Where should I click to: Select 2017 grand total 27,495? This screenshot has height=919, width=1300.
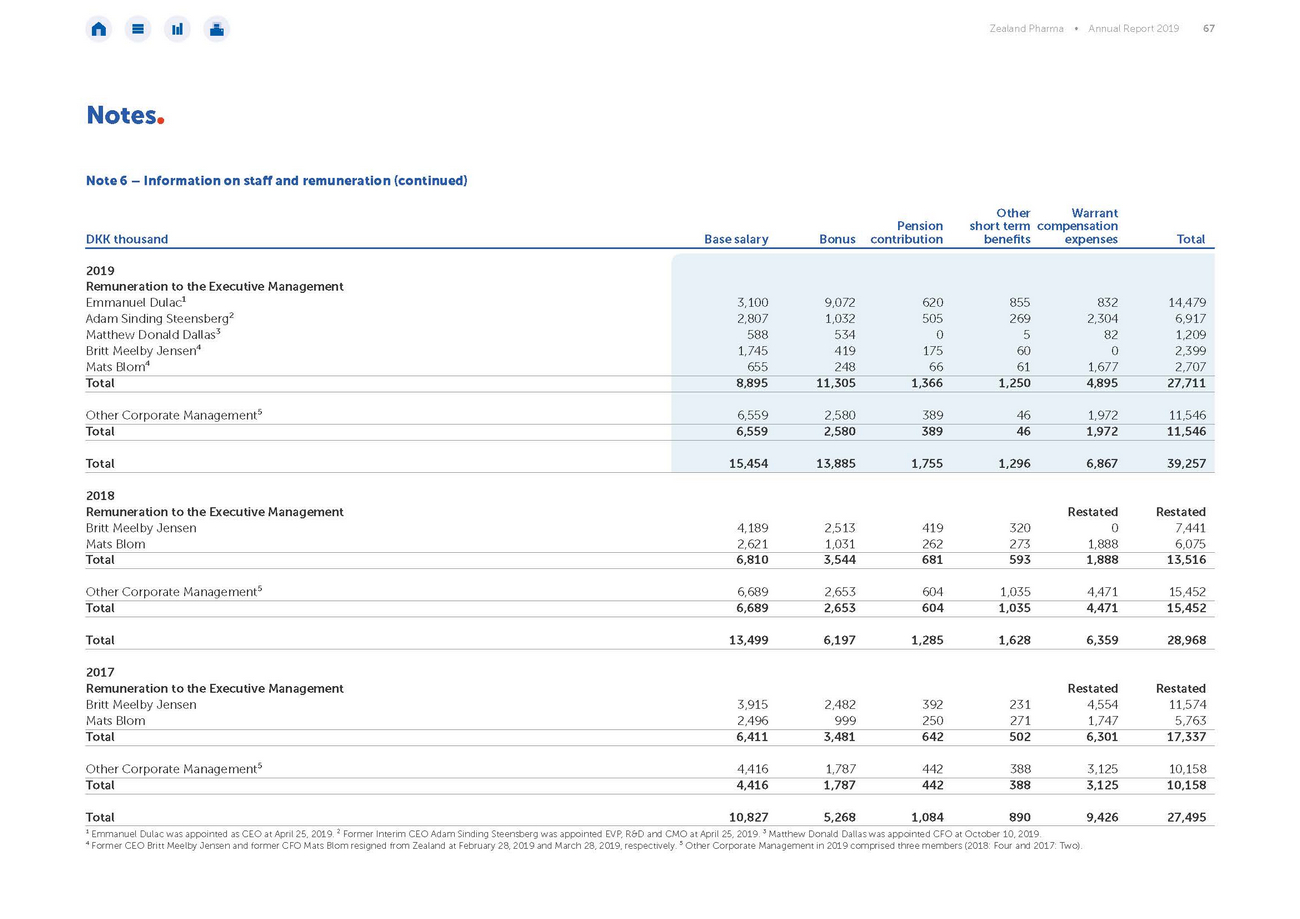click(x=1187, y=818)
